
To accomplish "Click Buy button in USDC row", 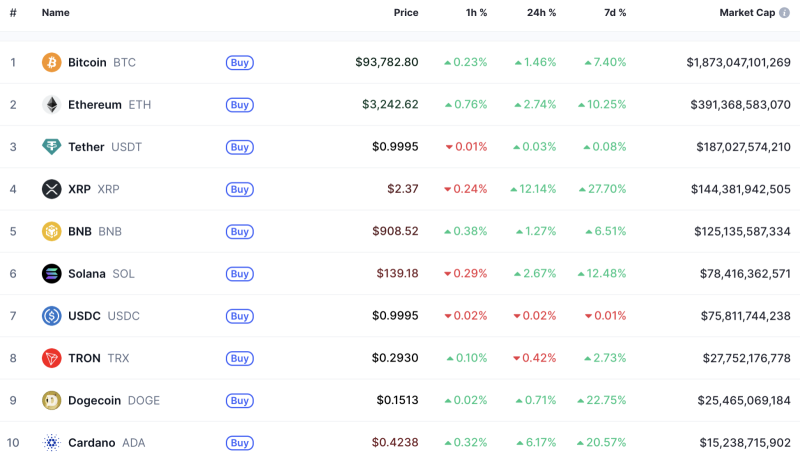I will click(x=240, y=316).
